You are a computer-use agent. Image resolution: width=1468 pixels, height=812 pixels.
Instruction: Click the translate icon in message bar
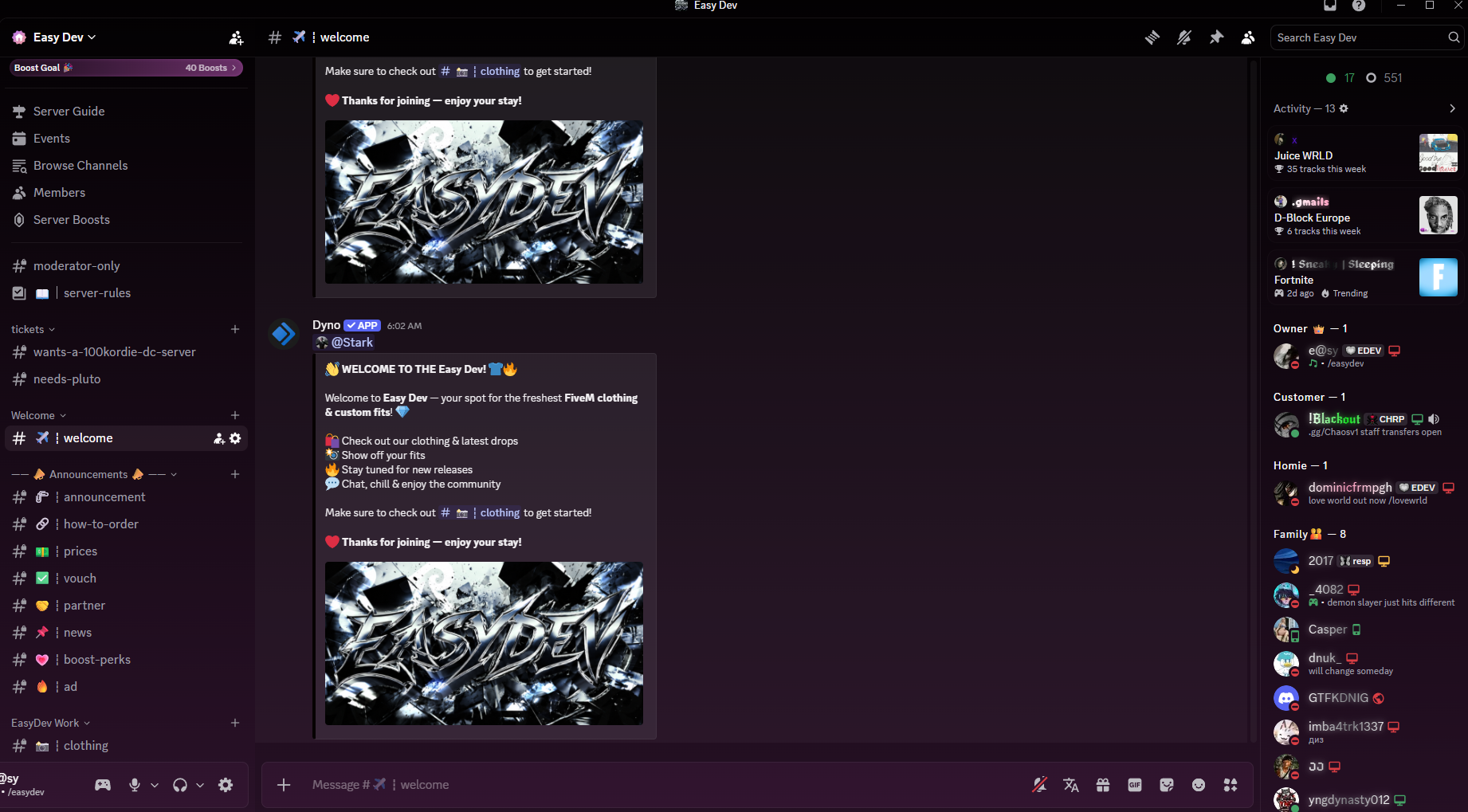point(1071,785)
